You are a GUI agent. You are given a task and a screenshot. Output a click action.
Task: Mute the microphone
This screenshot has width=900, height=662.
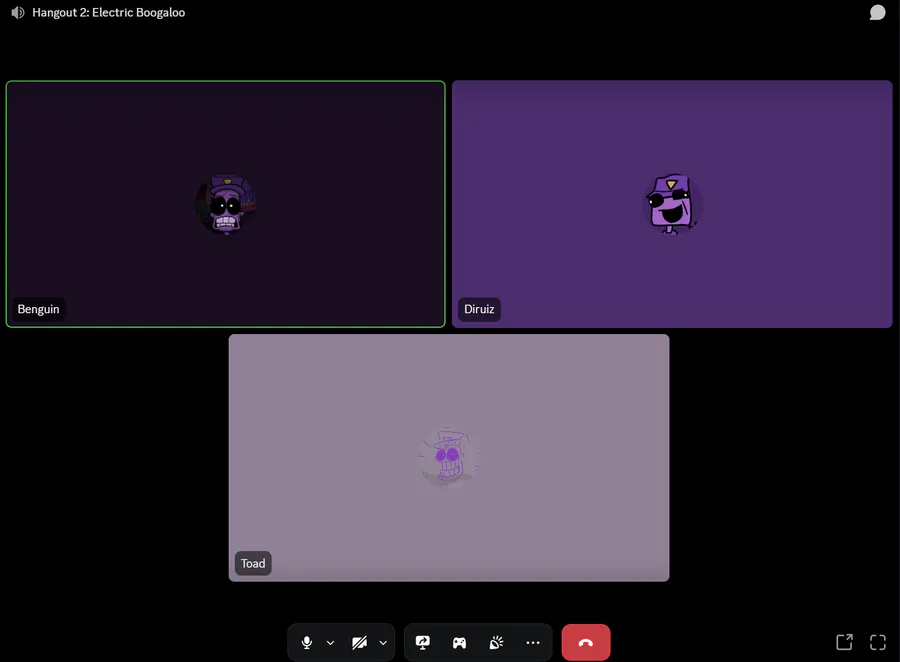(x=307, y=642)
